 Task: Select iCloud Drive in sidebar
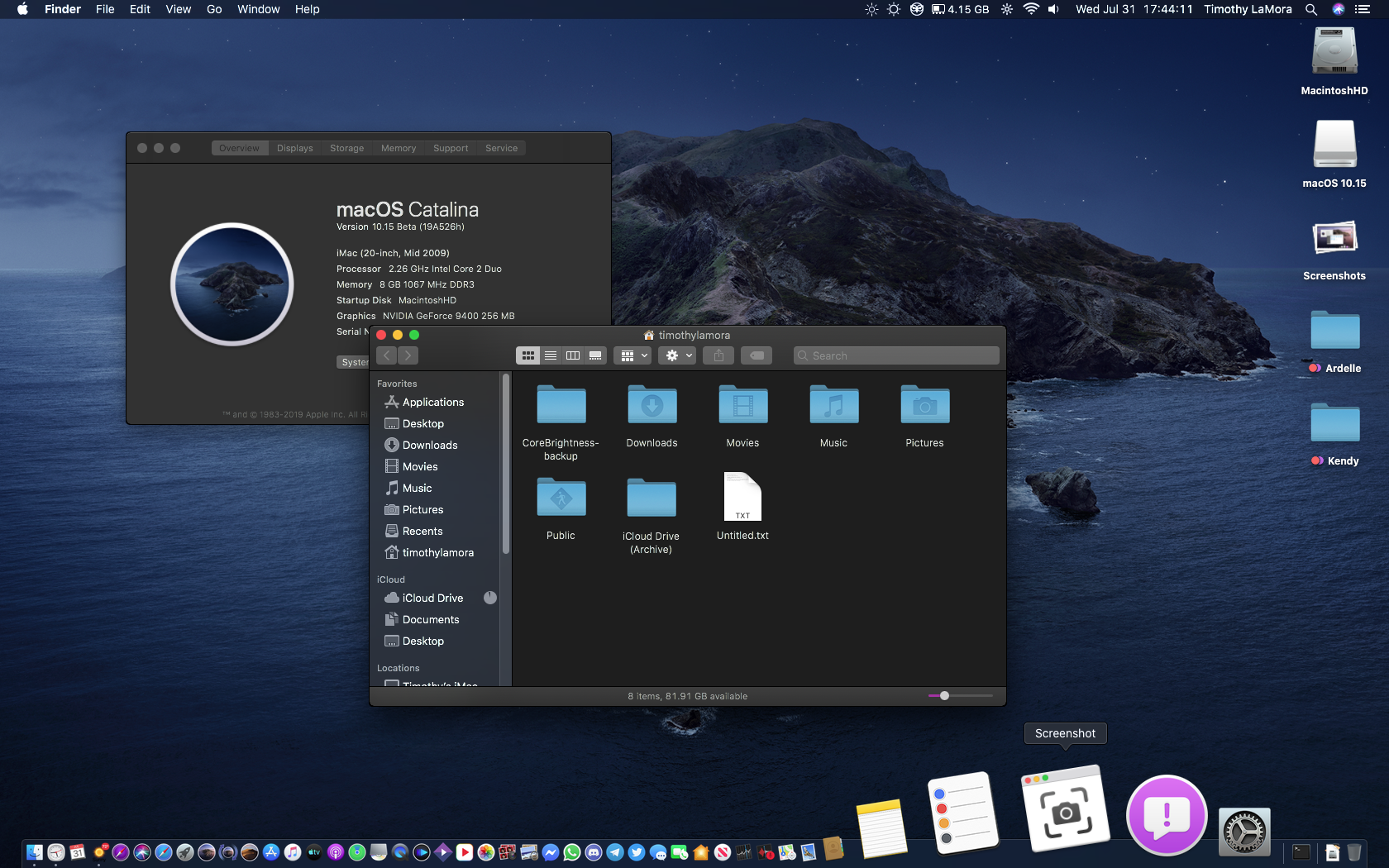pos(432,598)
